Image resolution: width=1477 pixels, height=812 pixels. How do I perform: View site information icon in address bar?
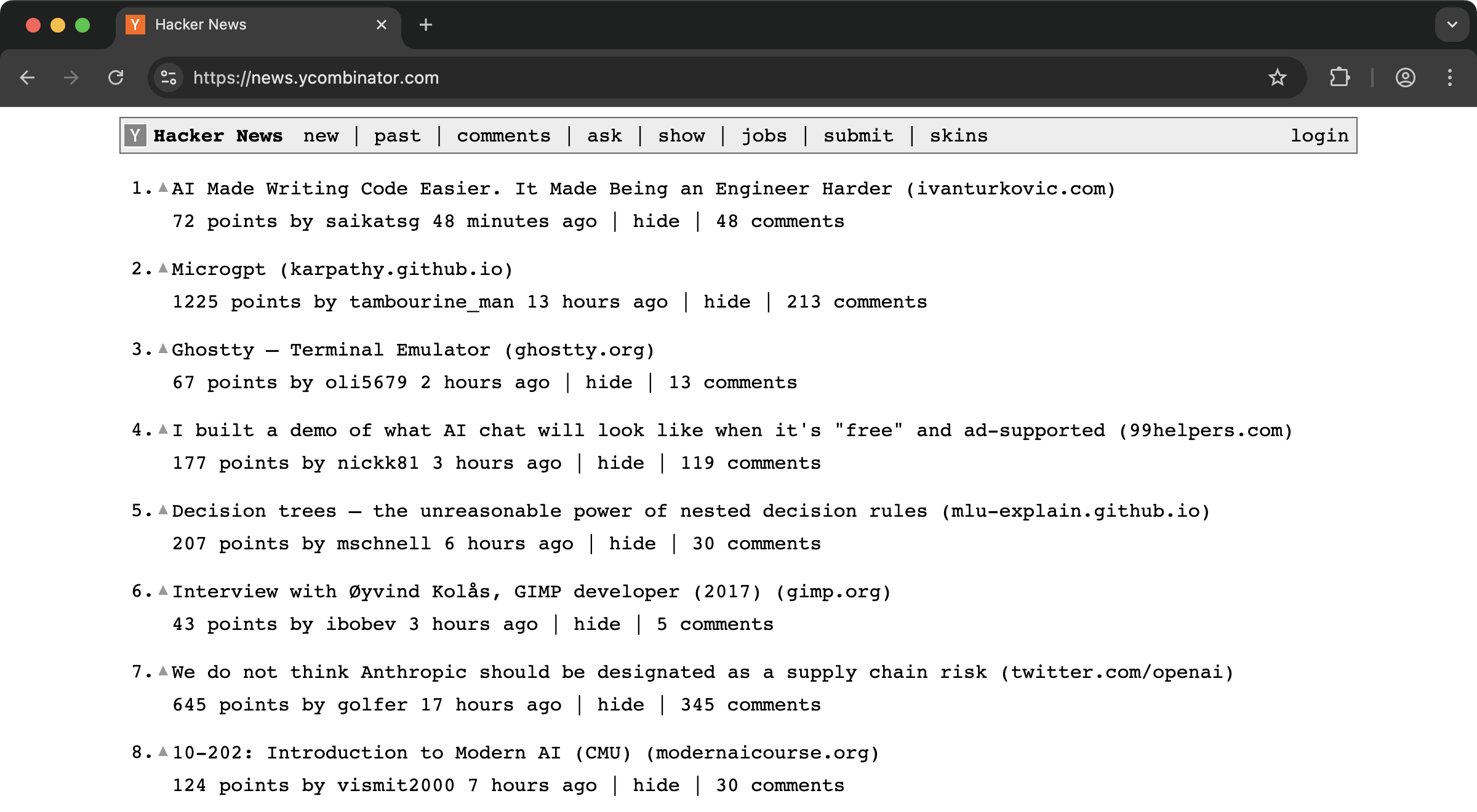point(168,78)
